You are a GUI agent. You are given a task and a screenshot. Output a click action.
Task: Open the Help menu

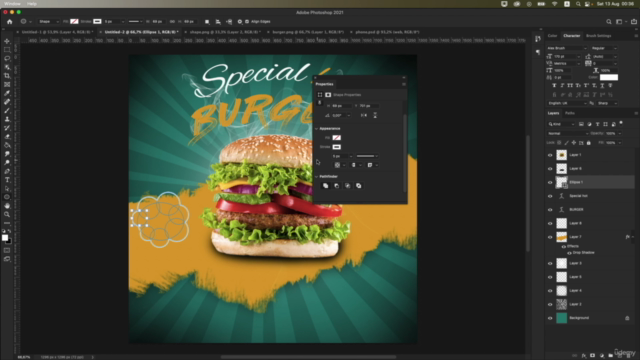(x=32, y=4)
